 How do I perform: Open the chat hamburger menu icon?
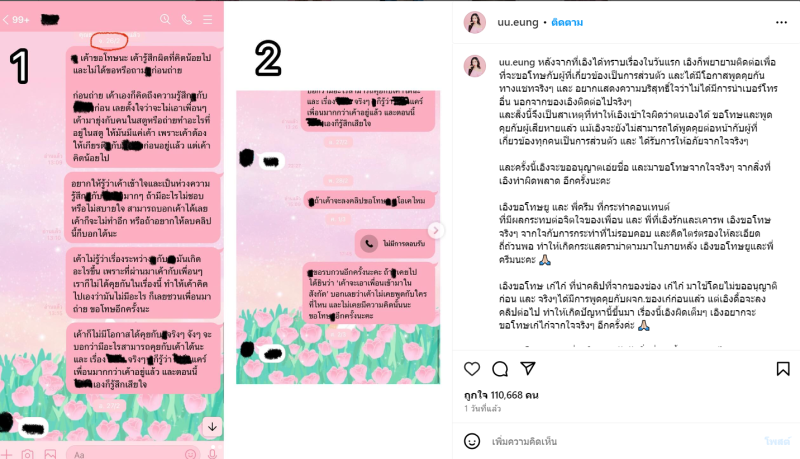[208, 19]
